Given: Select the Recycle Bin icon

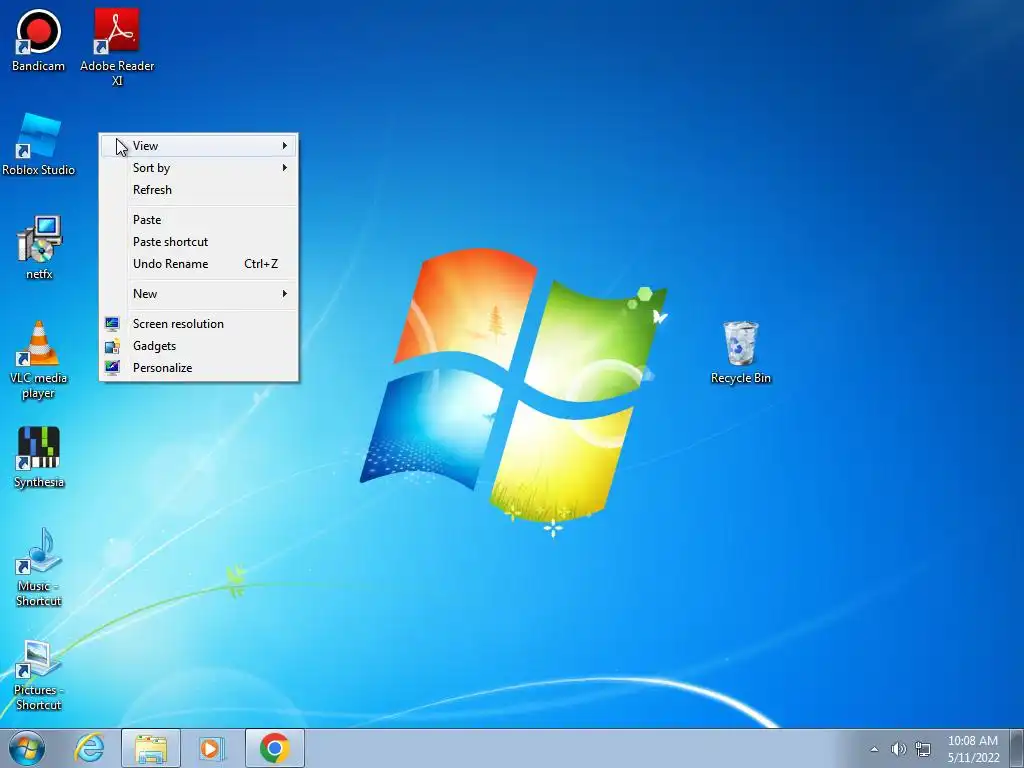Looking at the screenshot, I should pyautogui.click(x=741, y=353).
